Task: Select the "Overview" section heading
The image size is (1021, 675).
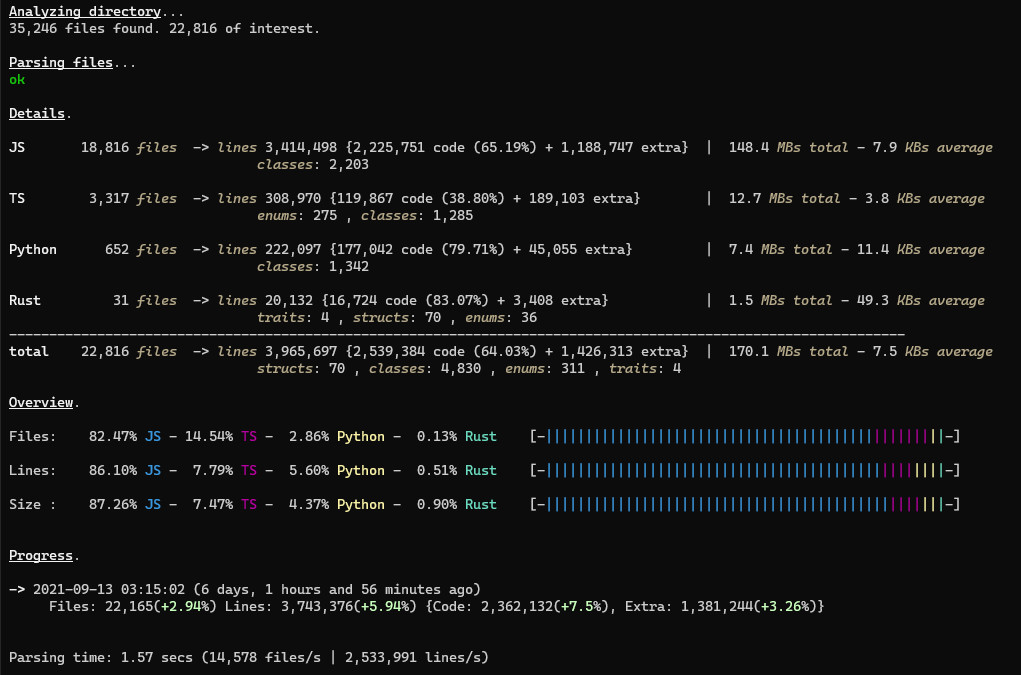Action: [x=42, y=402]
